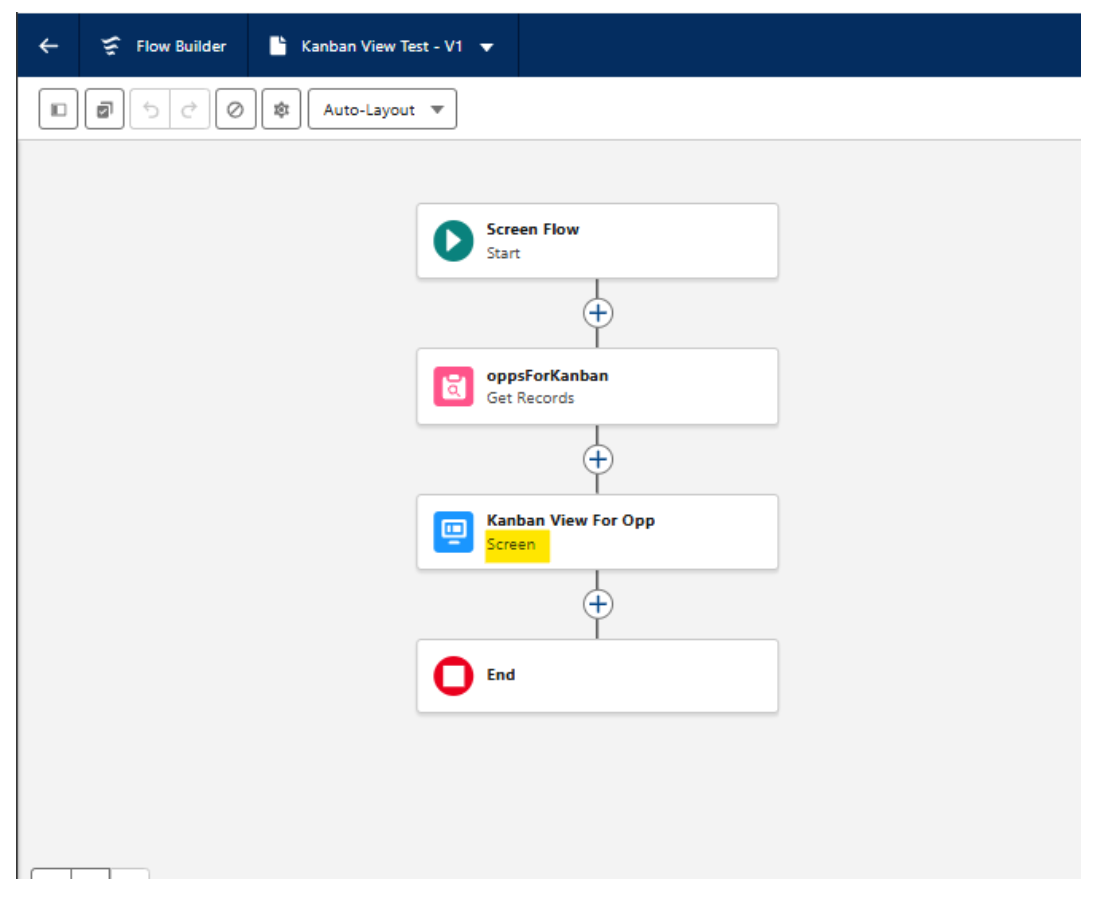
Task: Click the Undo icon
Action: (148, 109)
